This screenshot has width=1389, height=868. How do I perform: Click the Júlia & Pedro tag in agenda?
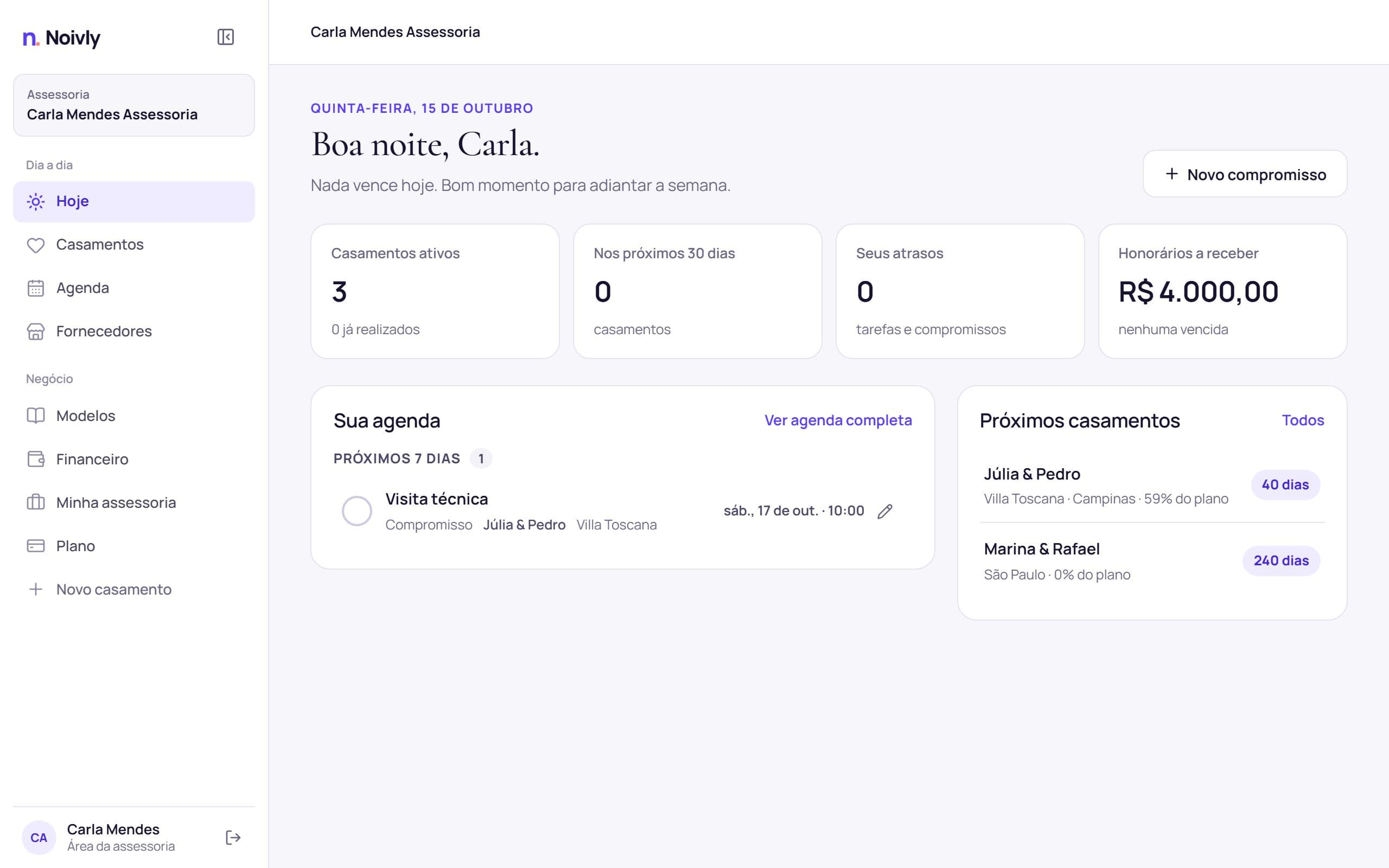[524, 525]
